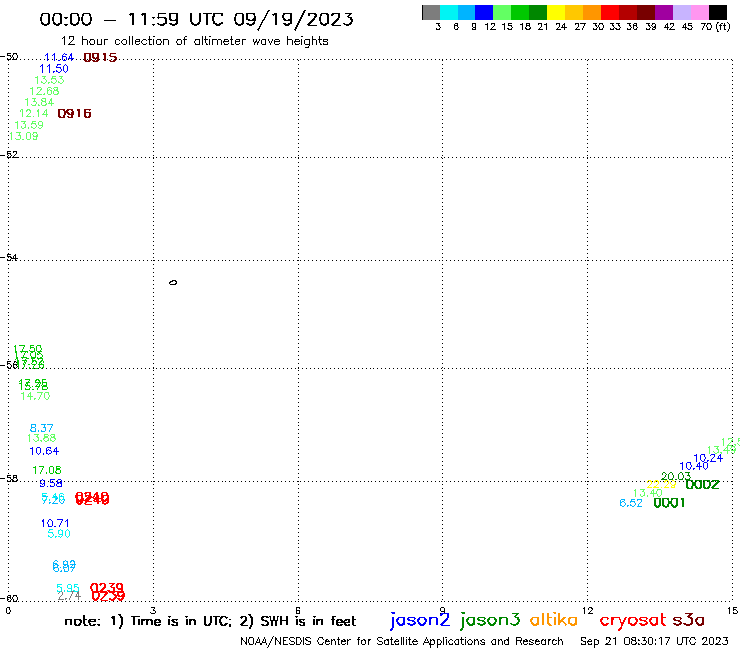Select the wave height value 6.52

point(631,503)
